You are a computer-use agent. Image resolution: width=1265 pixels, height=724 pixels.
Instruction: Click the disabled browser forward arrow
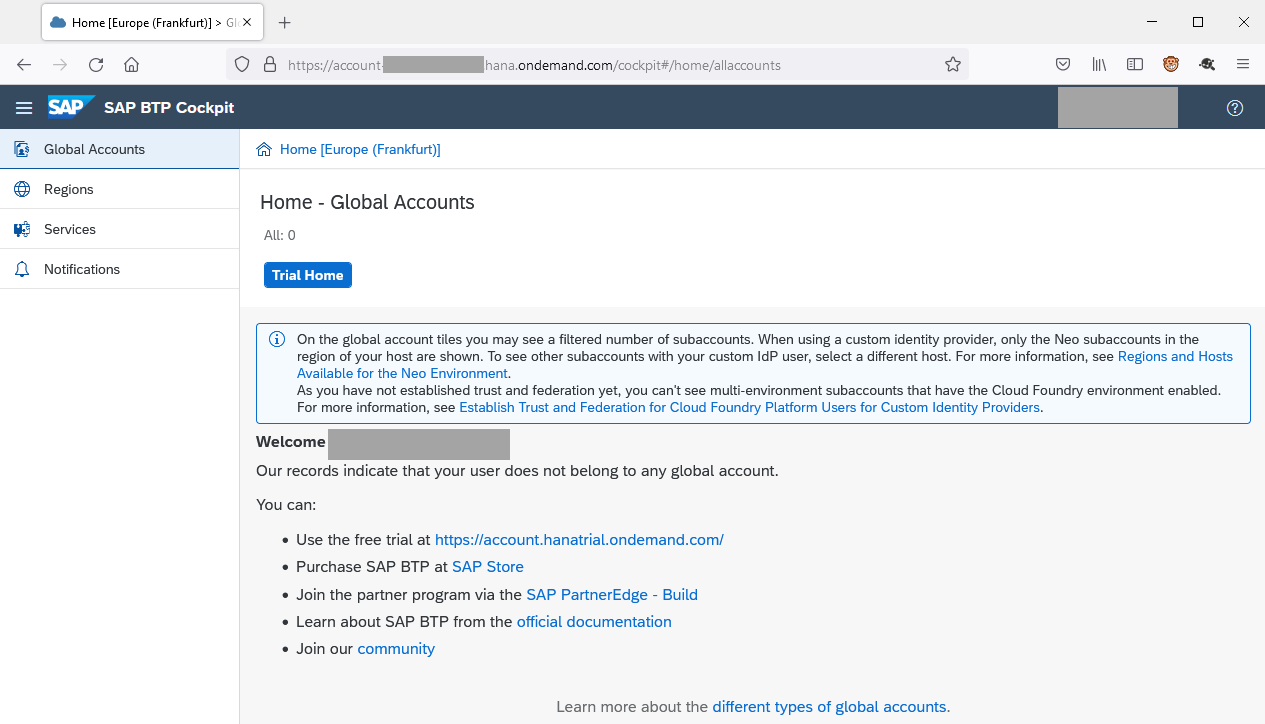(x=60, y=64)
